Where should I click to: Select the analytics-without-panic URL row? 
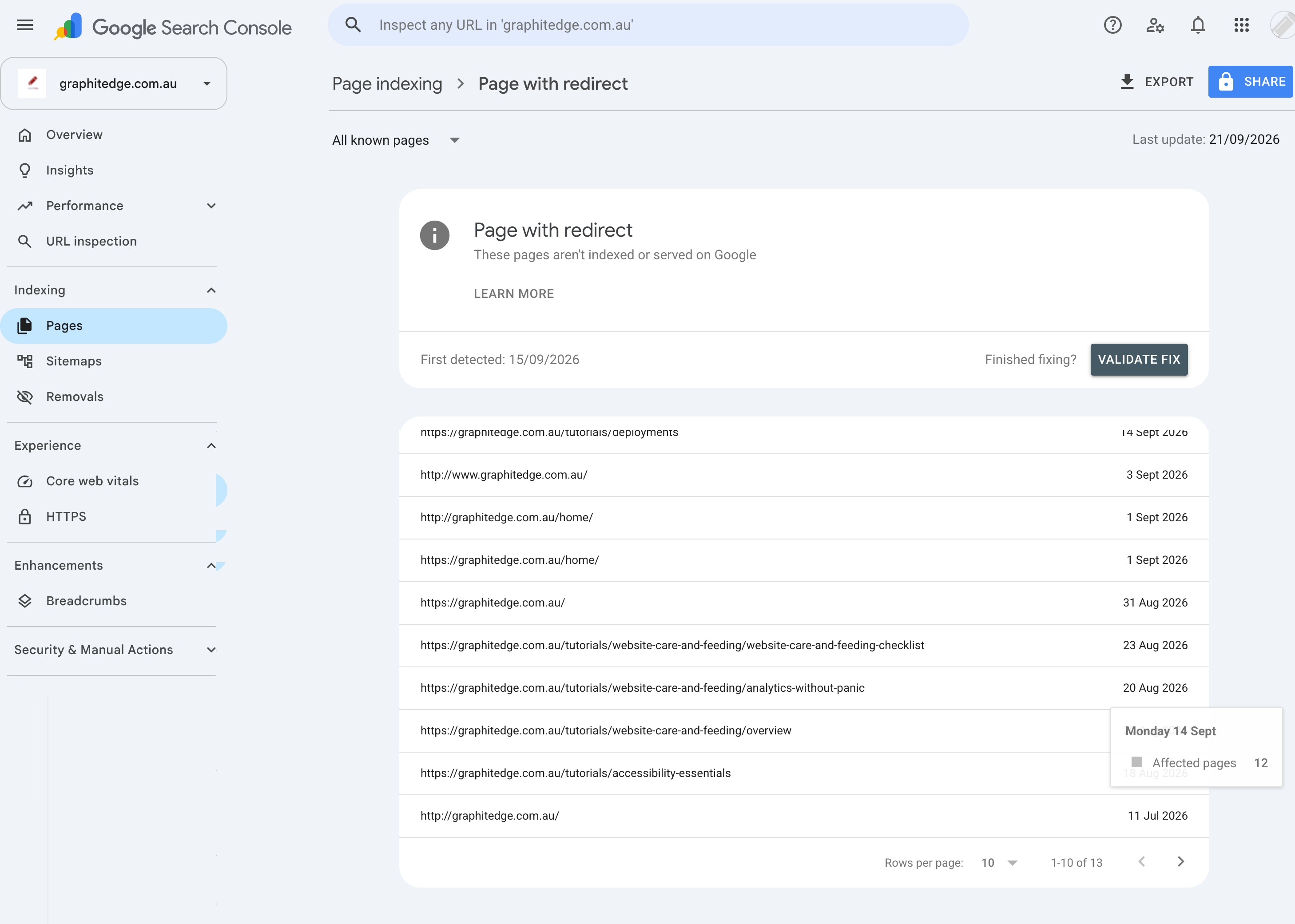tap(804, 688)
